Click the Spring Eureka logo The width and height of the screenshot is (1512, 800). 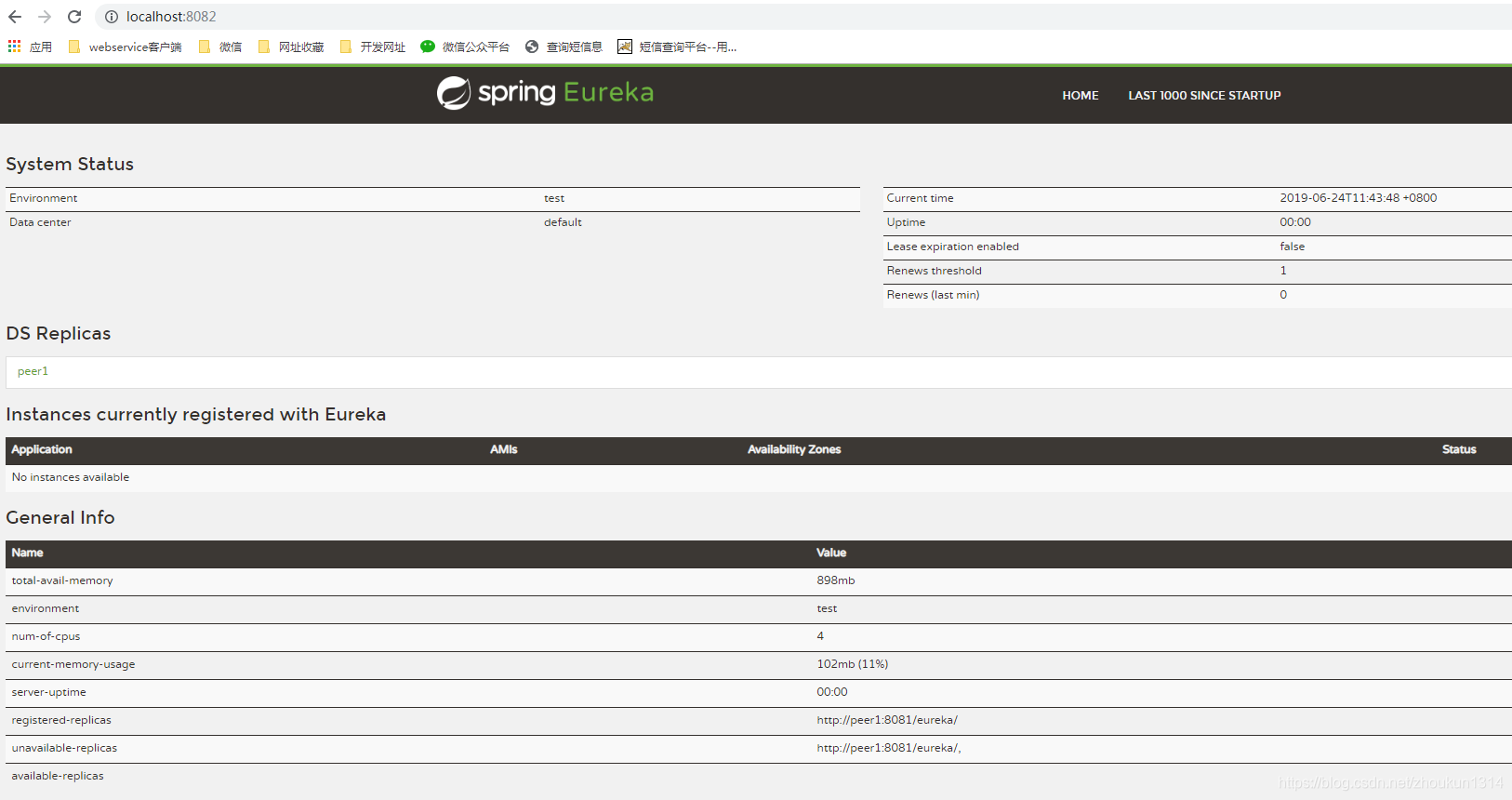pos(545,92)
